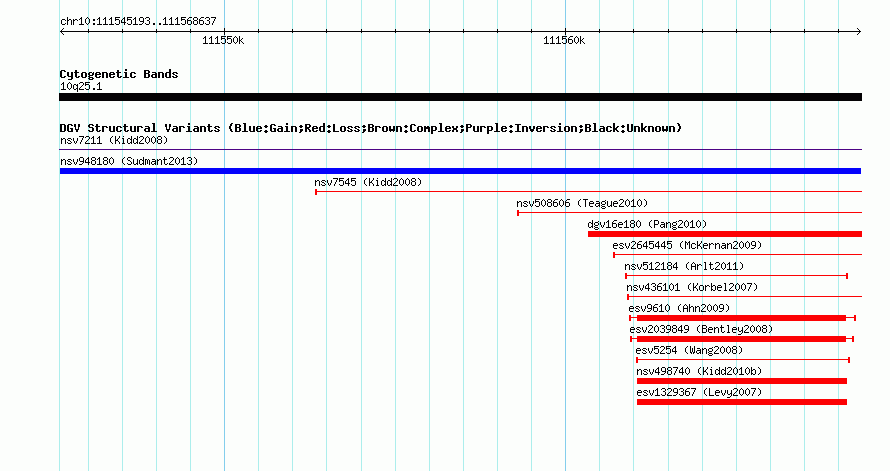Open variant nsv7545 (Kidd2008) label
This screenshot has width=890, height=471.
(x=368, y=182)
